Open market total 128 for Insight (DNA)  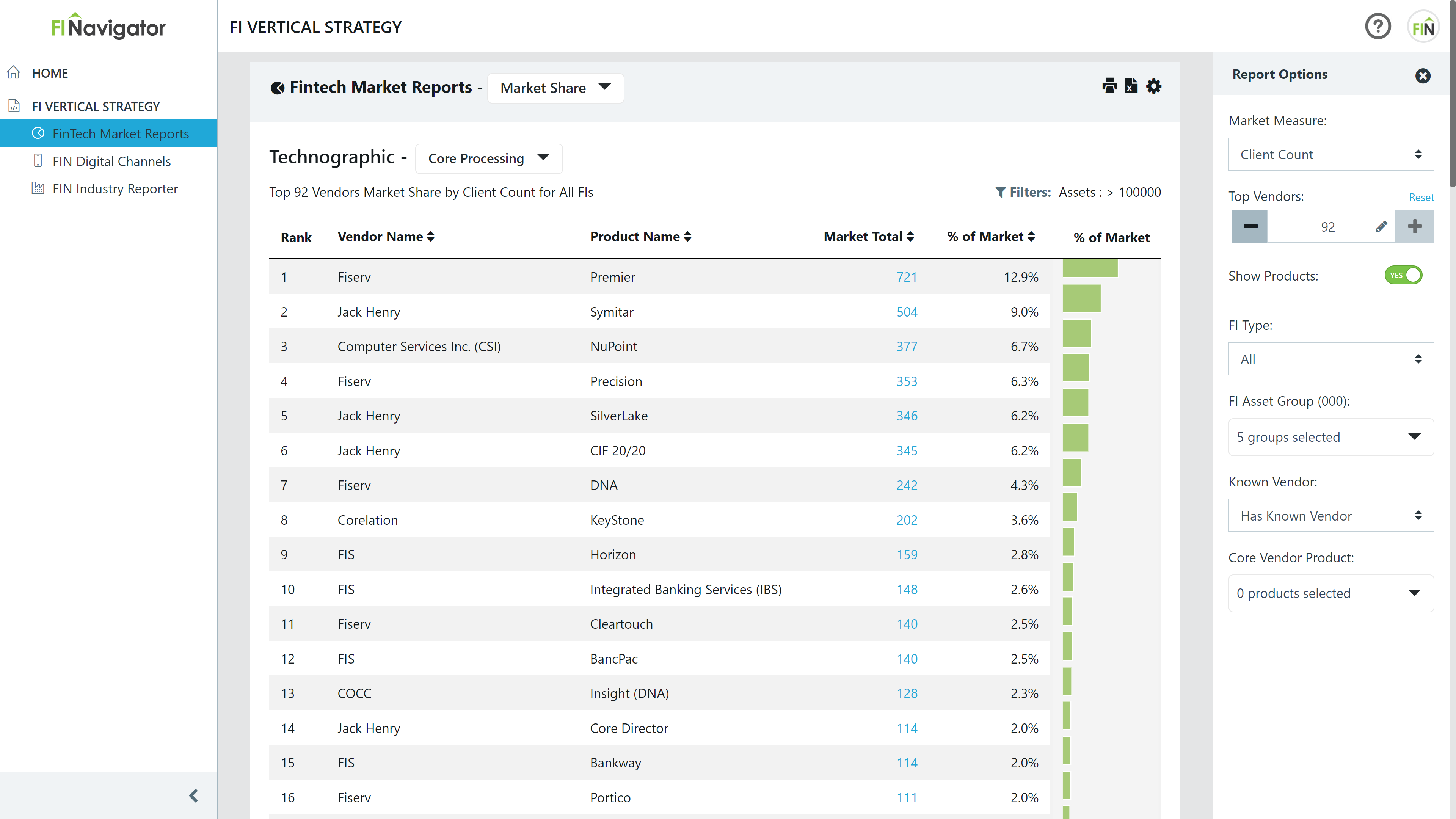tap(907, 693)
